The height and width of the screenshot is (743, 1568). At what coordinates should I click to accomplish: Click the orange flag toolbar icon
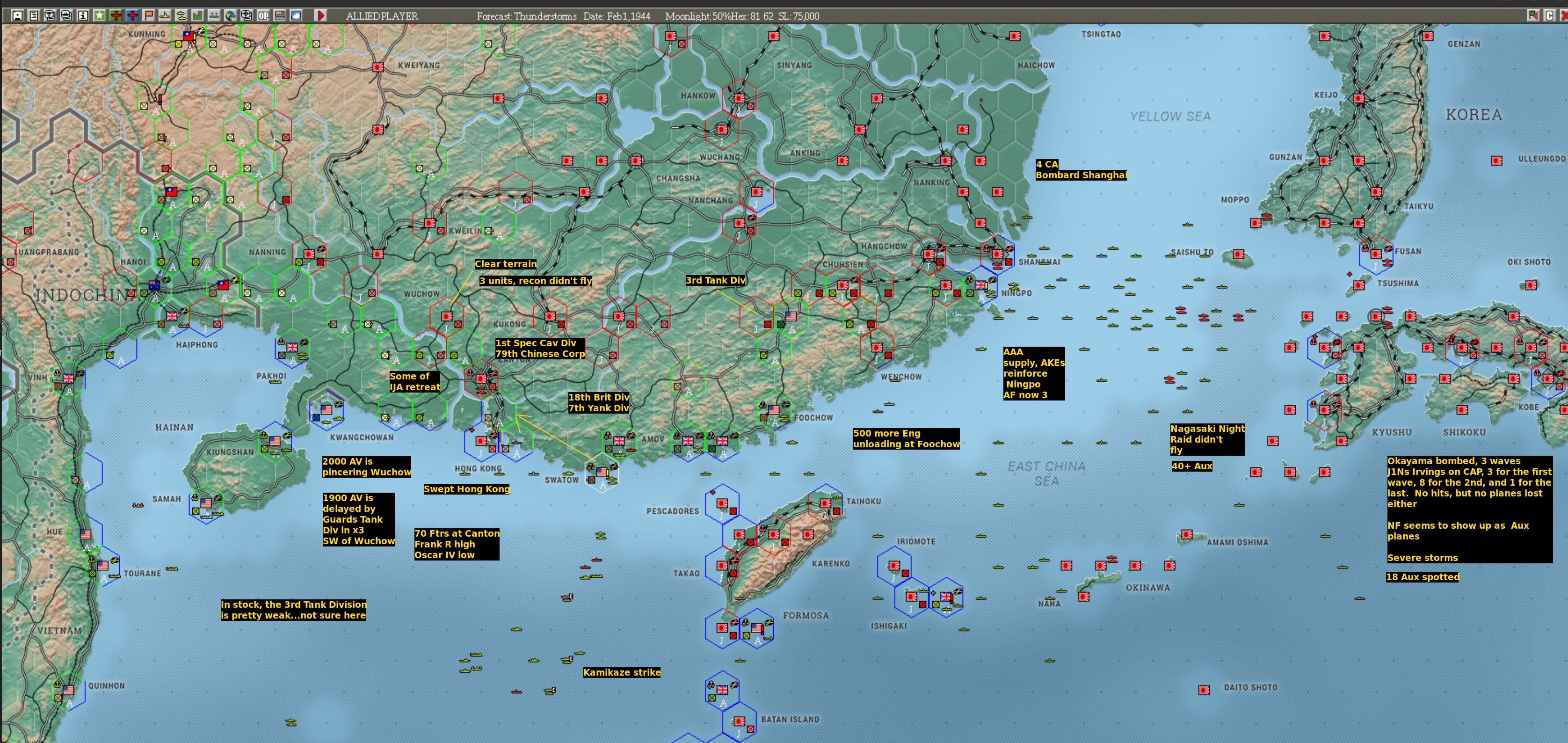click(x=149, y=16)
